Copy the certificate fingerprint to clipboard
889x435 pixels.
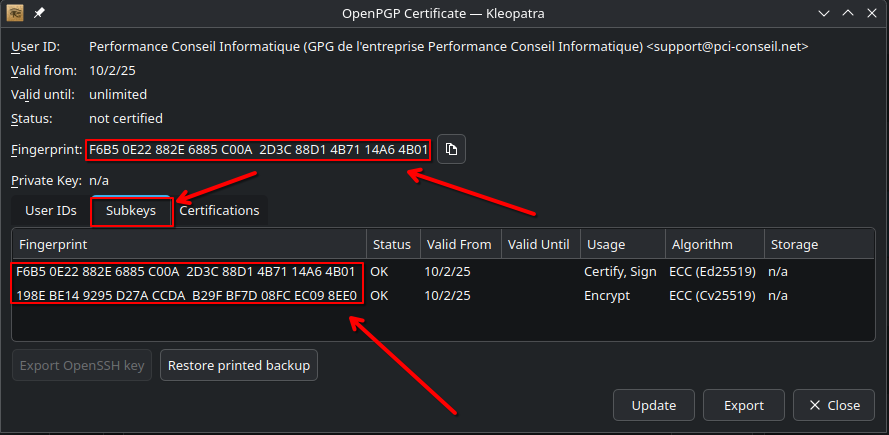coord(451,150)
